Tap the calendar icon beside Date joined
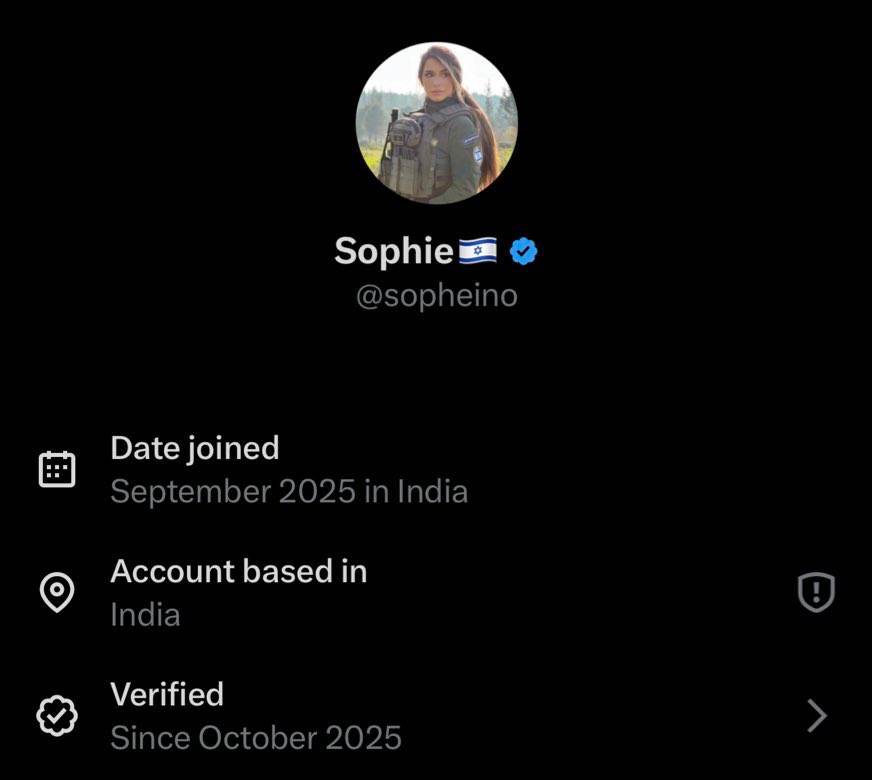Image resolution: width=872 pixels, height=780 pixels. point(57,469)
